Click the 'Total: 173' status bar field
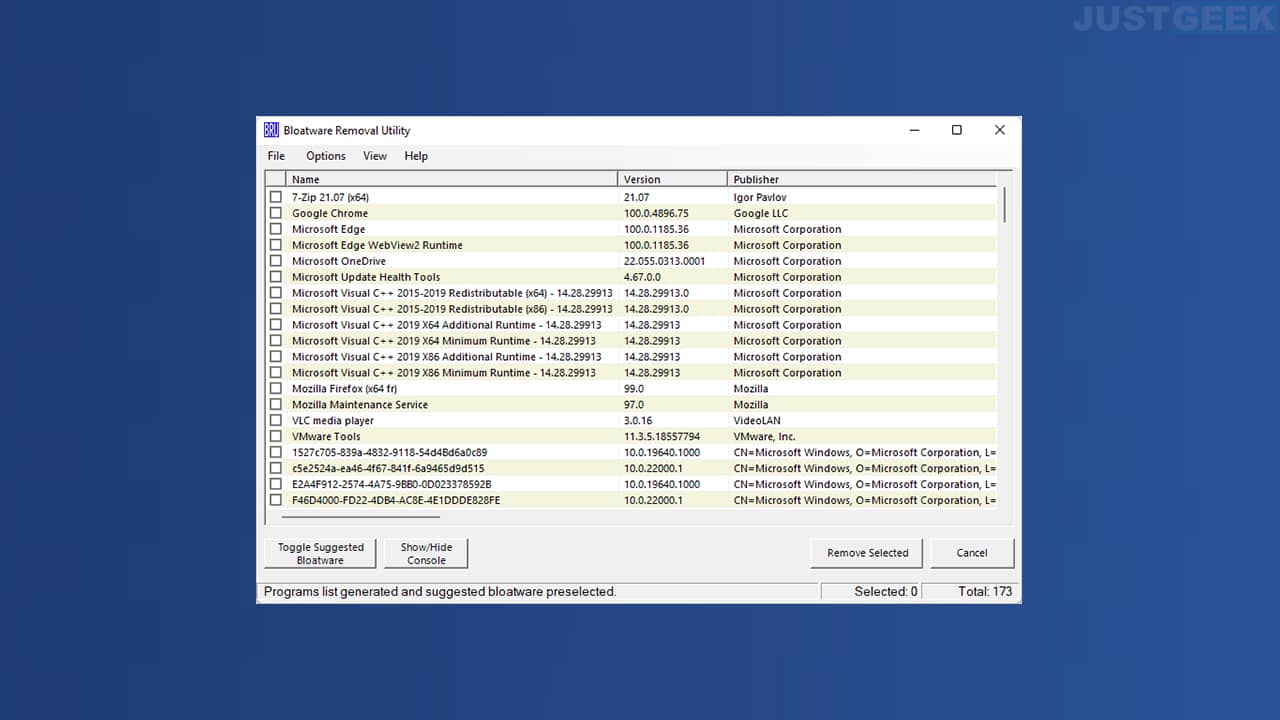Viewport: 1280px width, 720px height. click(x=969, y=592)
